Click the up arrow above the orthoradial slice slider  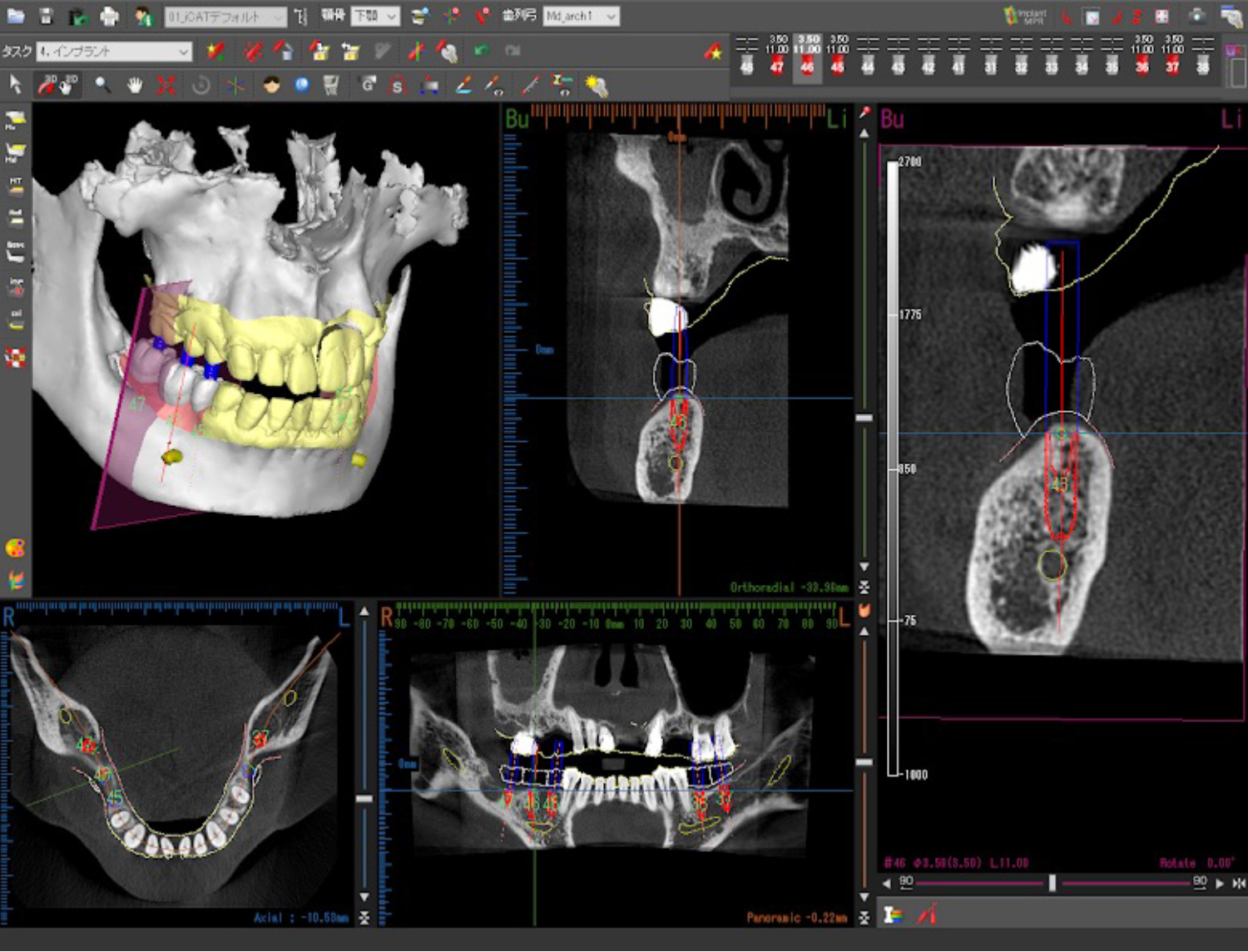click(x=864, y=133)
